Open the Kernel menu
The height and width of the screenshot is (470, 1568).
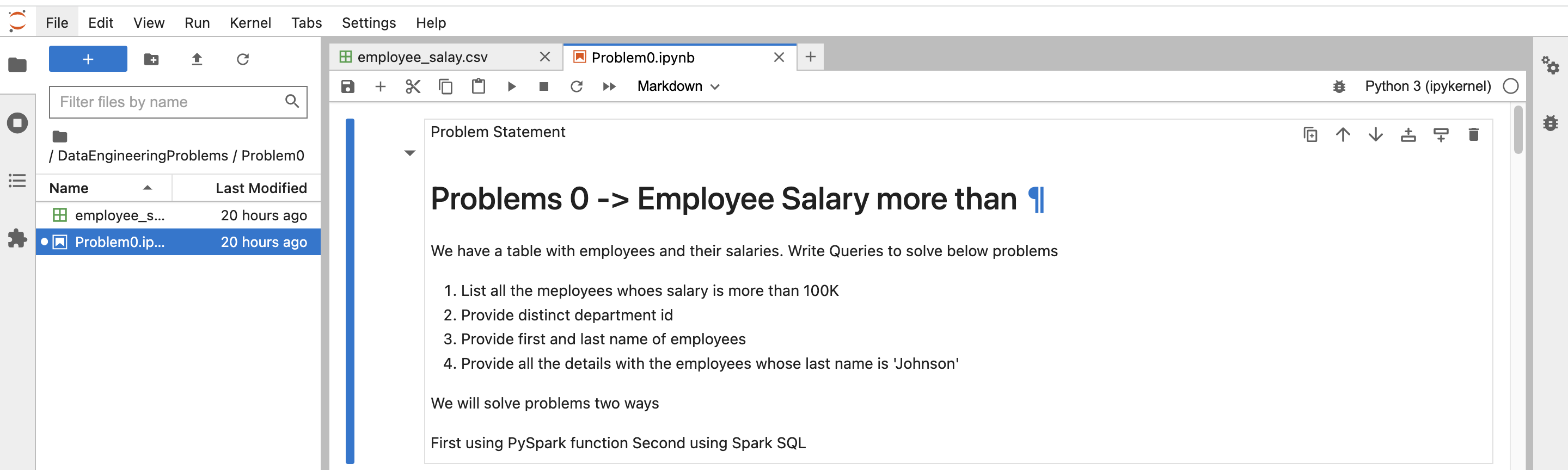[x=249, y=22]
